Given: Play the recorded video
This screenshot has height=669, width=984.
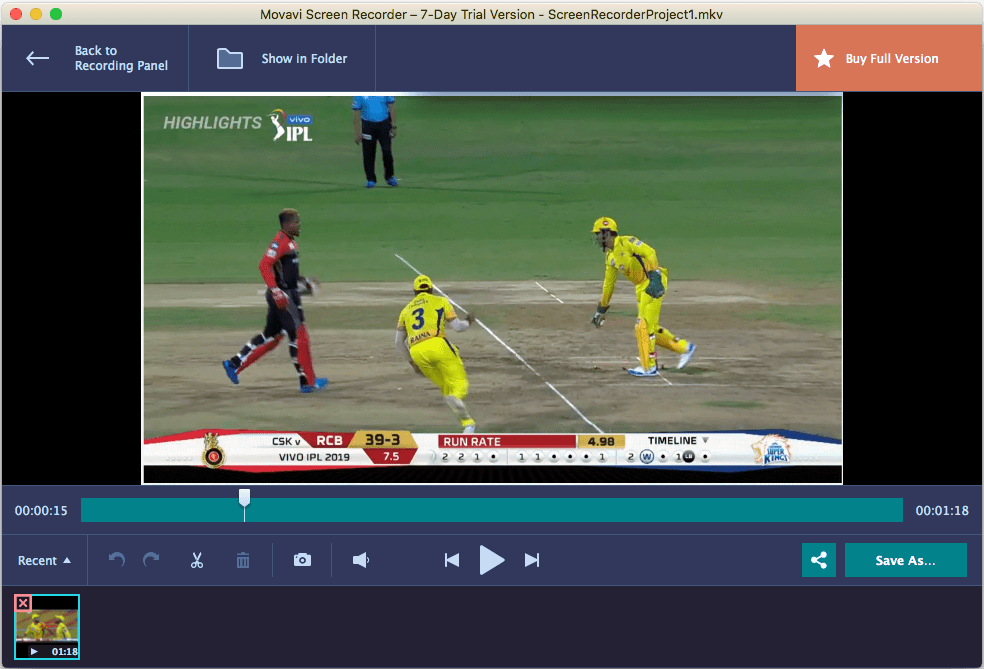Looking at the screenshot, I should pos(492,560).
